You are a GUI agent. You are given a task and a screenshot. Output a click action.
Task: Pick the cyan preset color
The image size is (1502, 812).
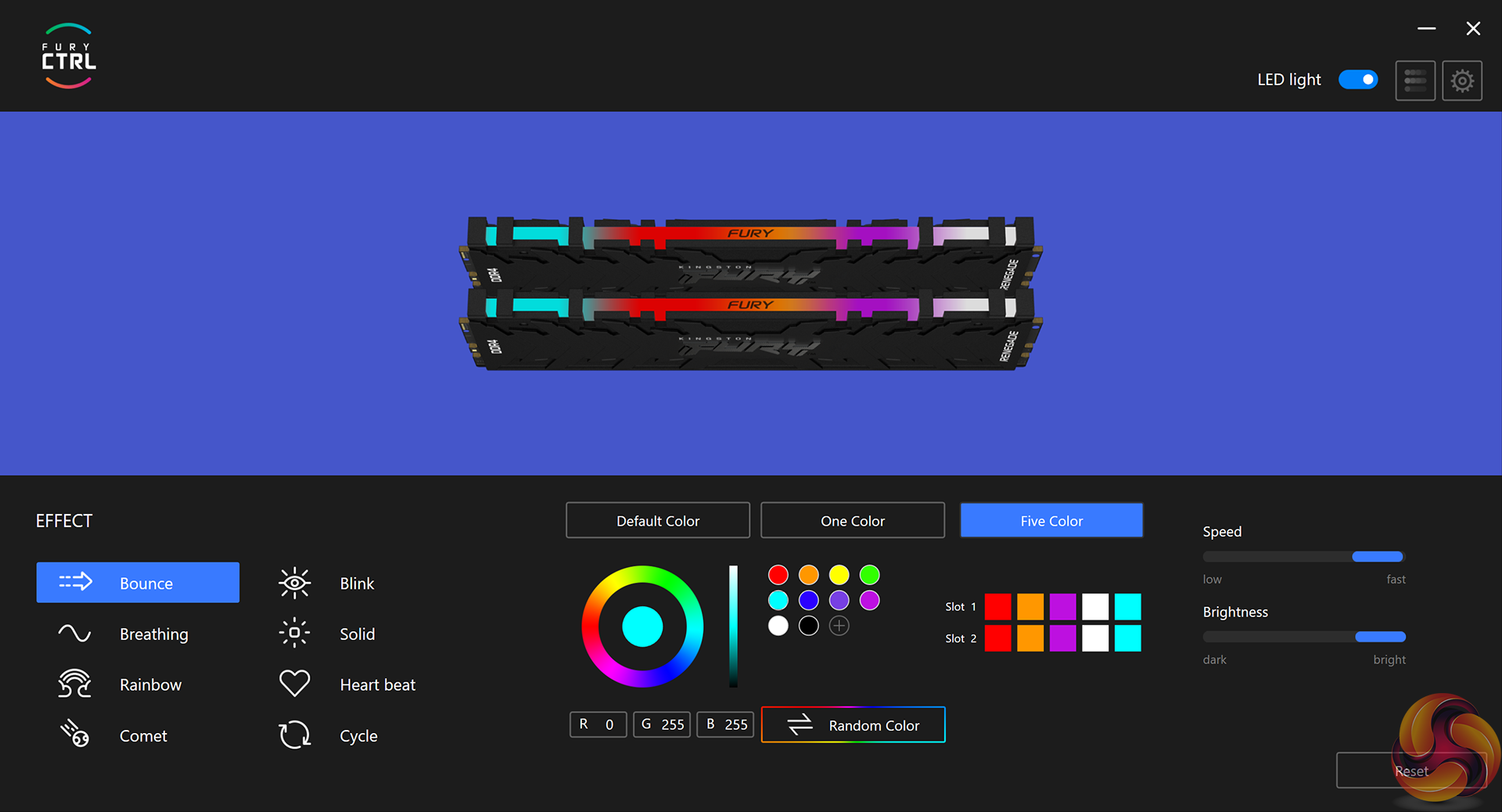[778, 601]
